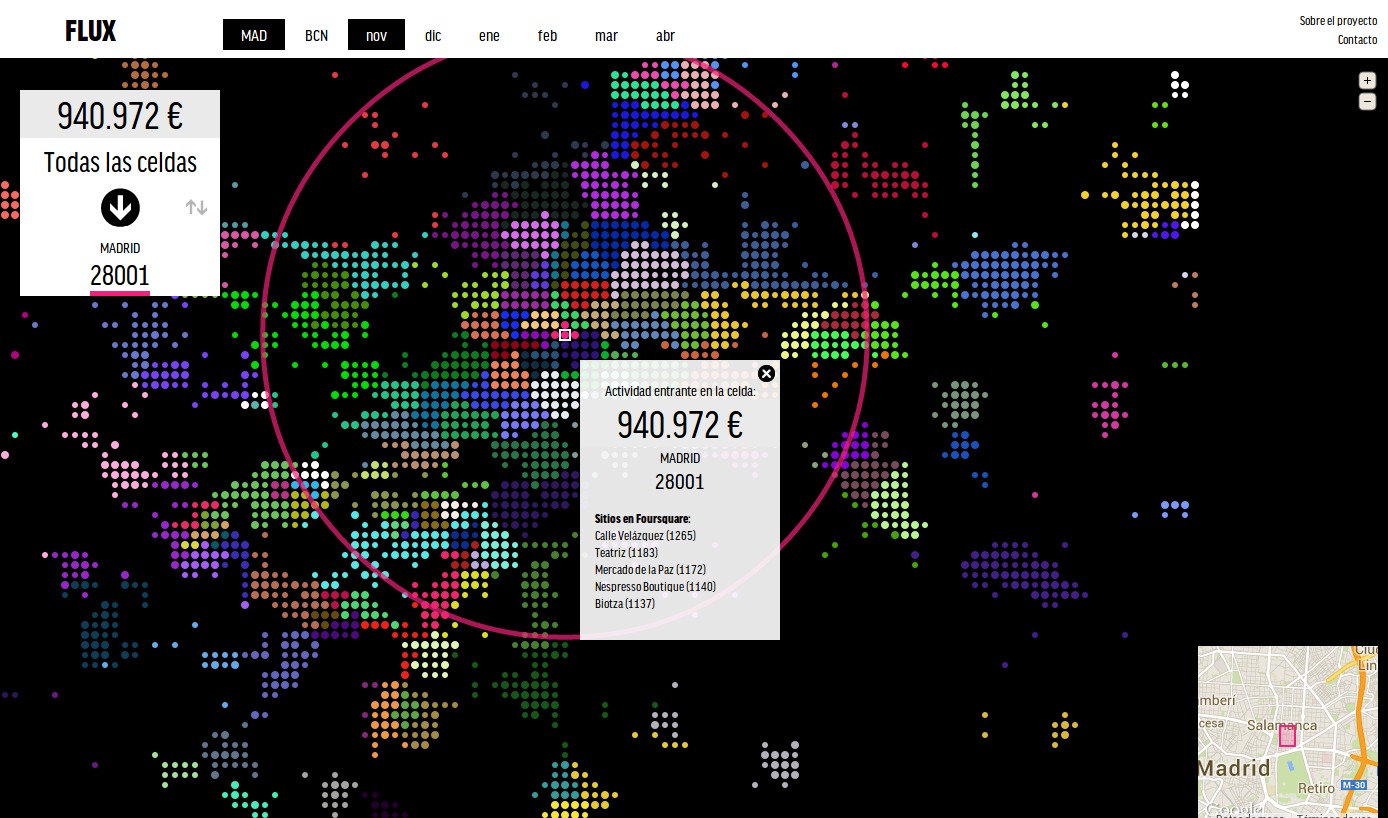Open the Sobre el proyecto link
Image resolution: width=1388 pixels, height=818 pixels.
coord(1338,20)
